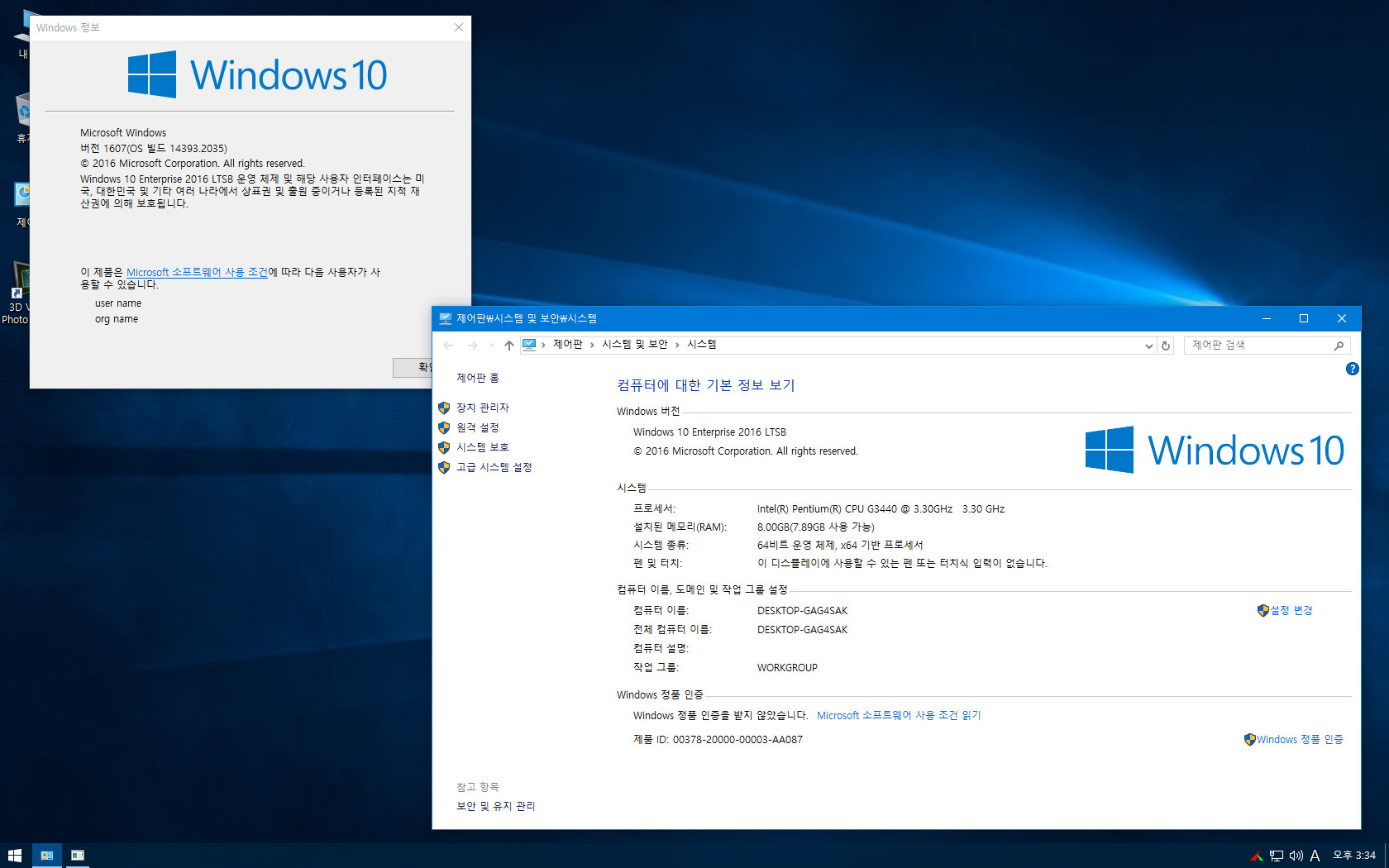Image resolution: width=1389 pixels, height=868 pixels.
Task: Open the clock showing 오후 3:34
Action: click(x=1353, y=856)
